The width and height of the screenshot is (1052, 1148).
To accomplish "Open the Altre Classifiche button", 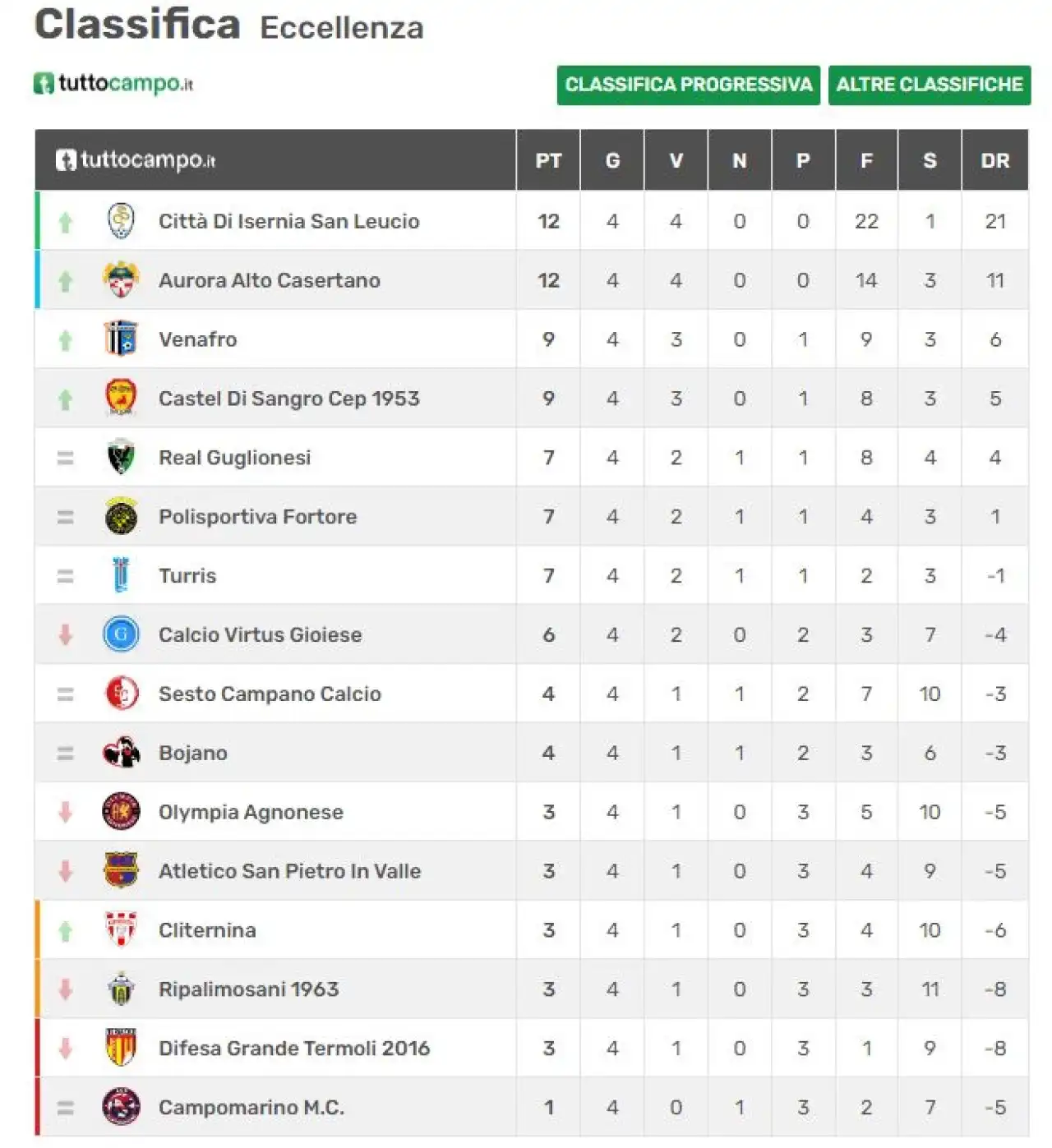I will click(930, 85).
